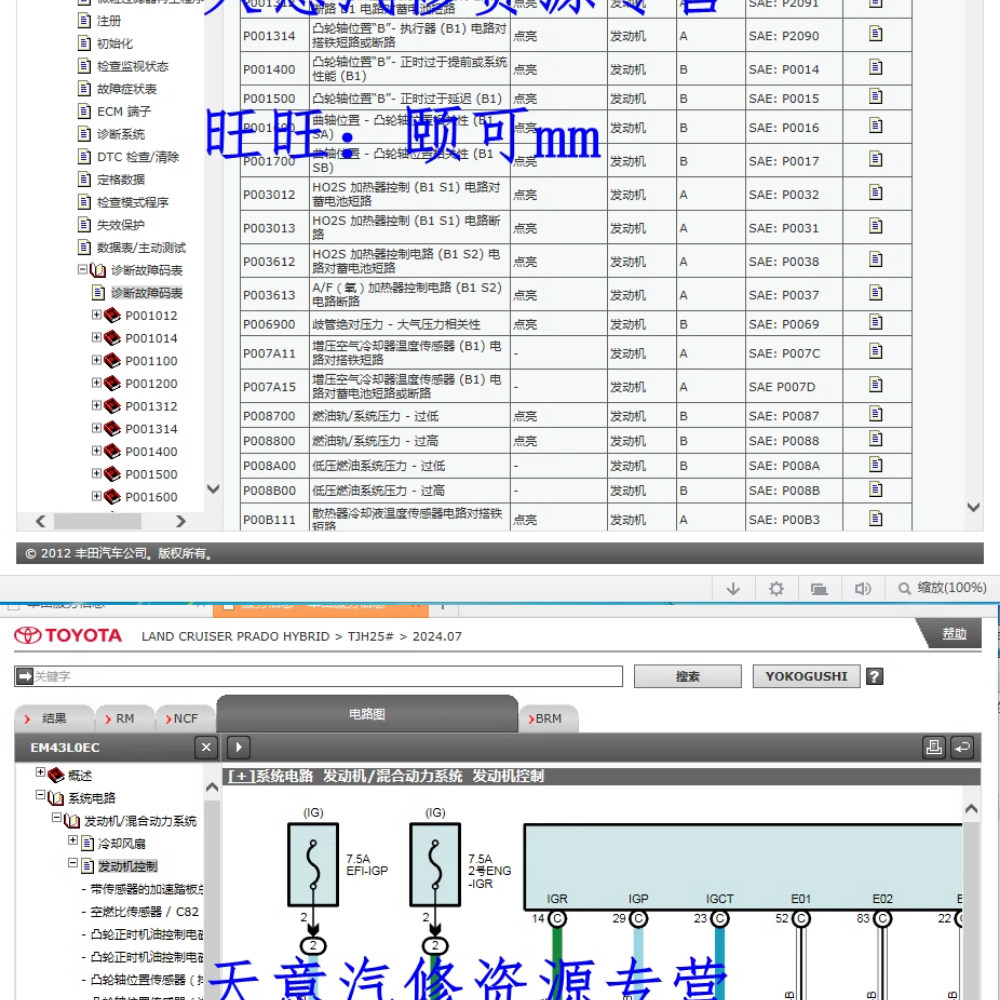
Task: Click the question mark help icon
Action: coord(875,677)
